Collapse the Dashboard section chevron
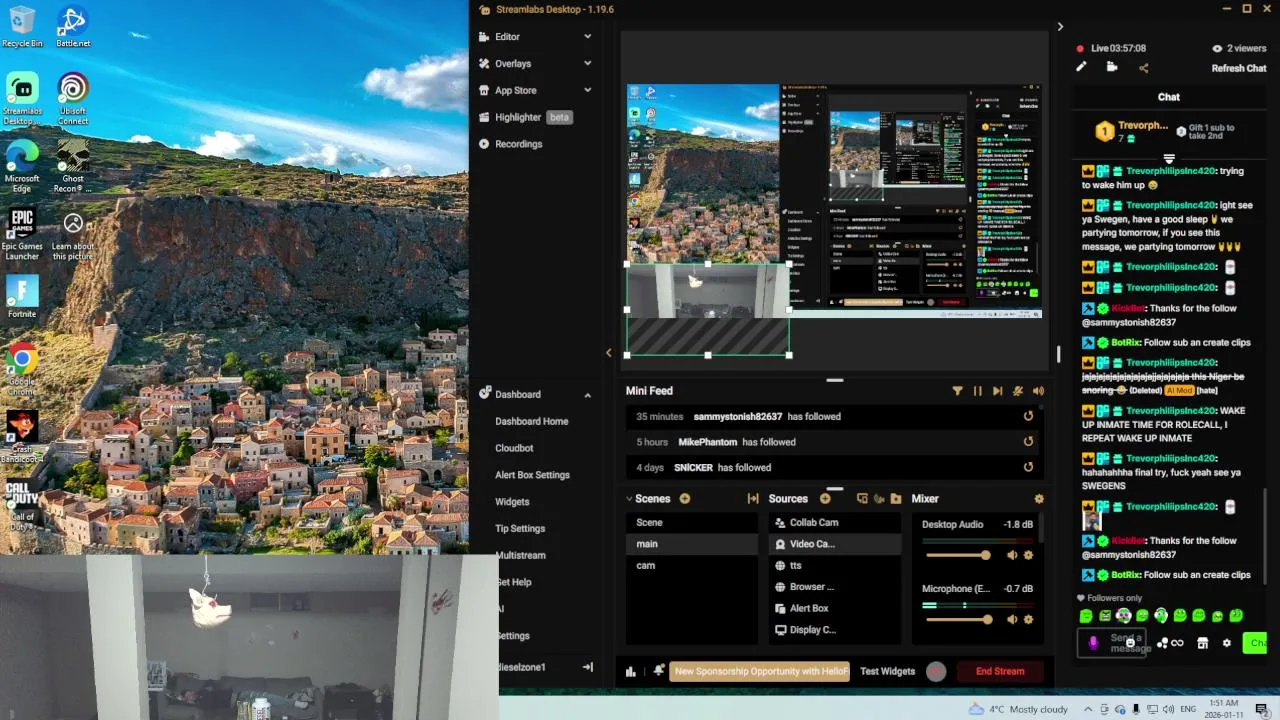Image resolution: width=1280 pixels, height=720 pixels. click(x=587, y=395)
